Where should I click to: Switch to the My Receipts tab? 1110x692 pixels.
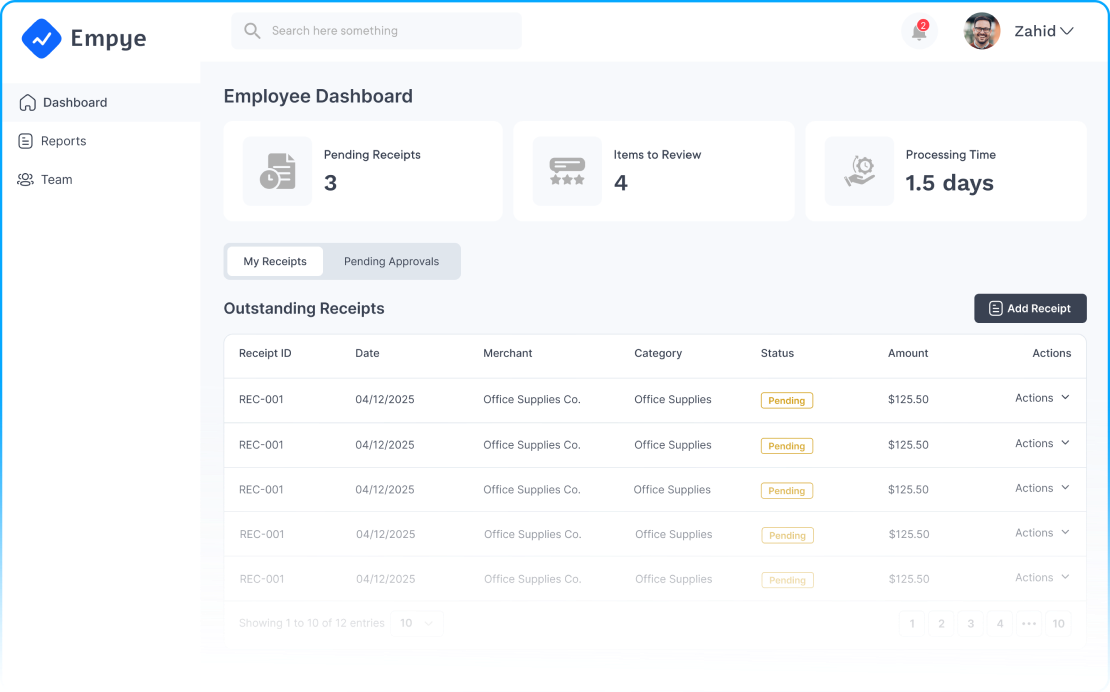(x=275, y=261)
